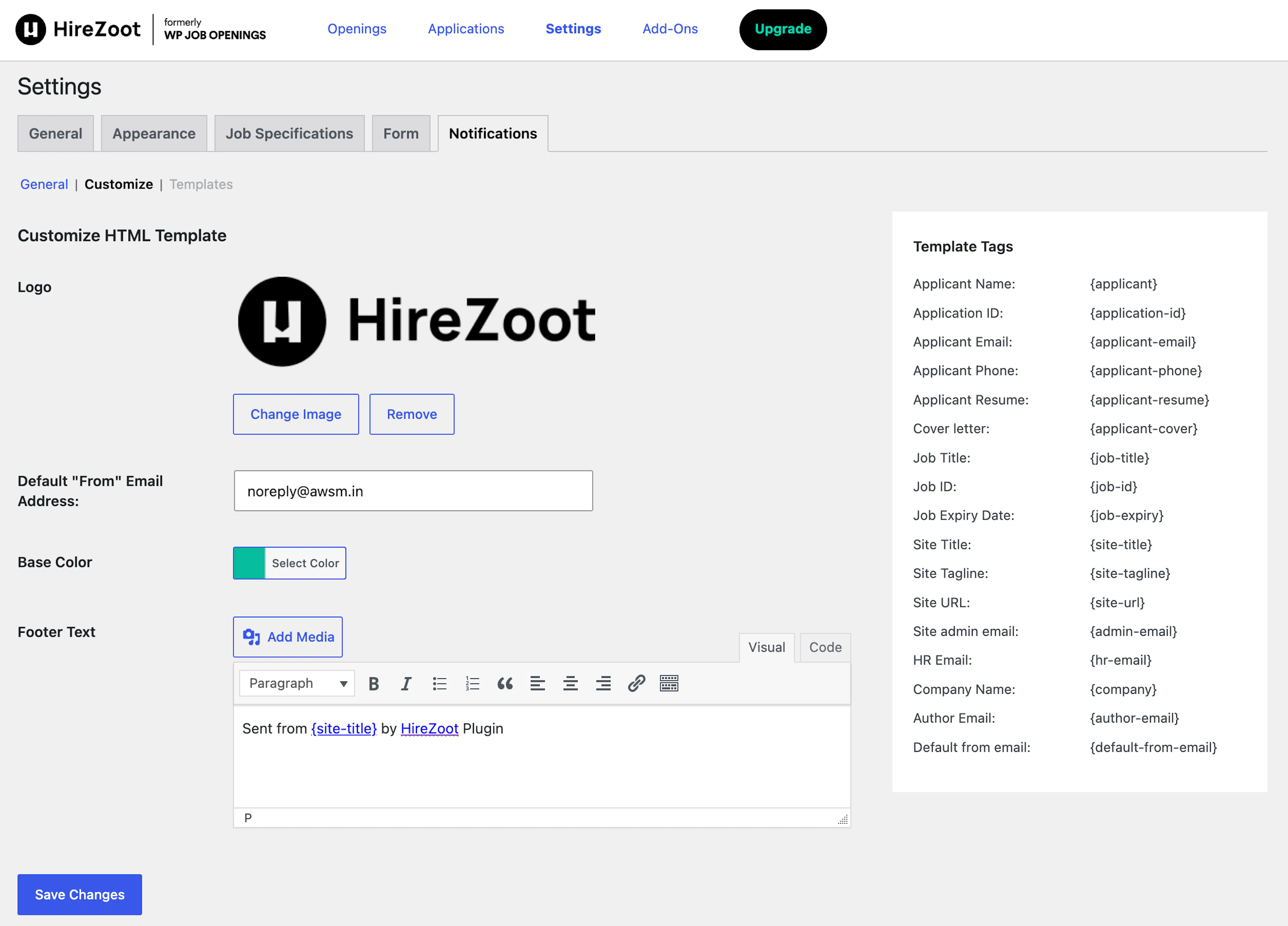Viewport: 1288px width, 926px height.
Task: Click the HireZoot link in footer text
Action: 429,729
